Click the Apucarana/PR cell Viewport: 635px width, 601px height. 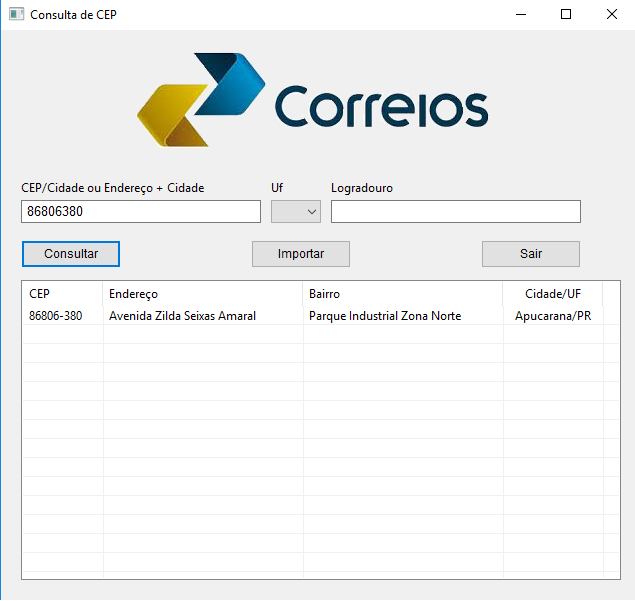pos(552,316)
